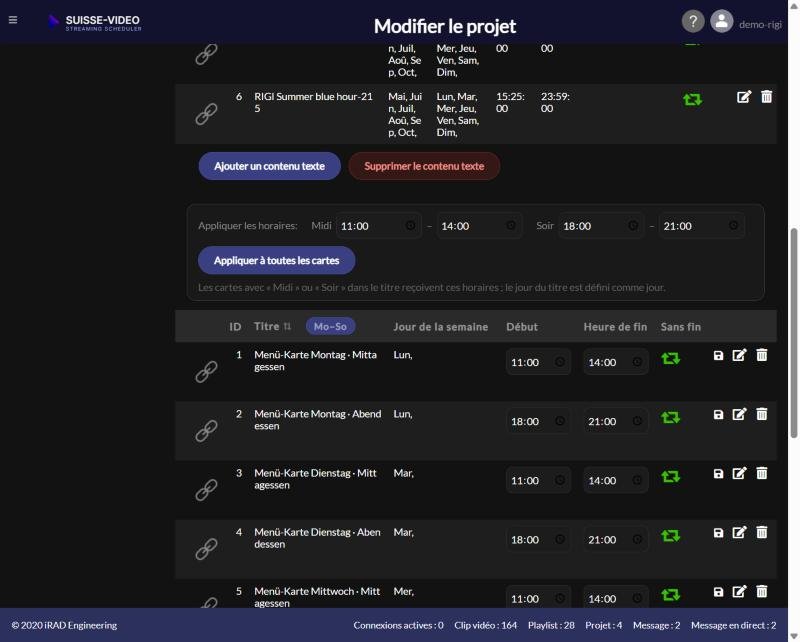Open clock picker of Dienstag Mittagessen Début

point(560,480)
